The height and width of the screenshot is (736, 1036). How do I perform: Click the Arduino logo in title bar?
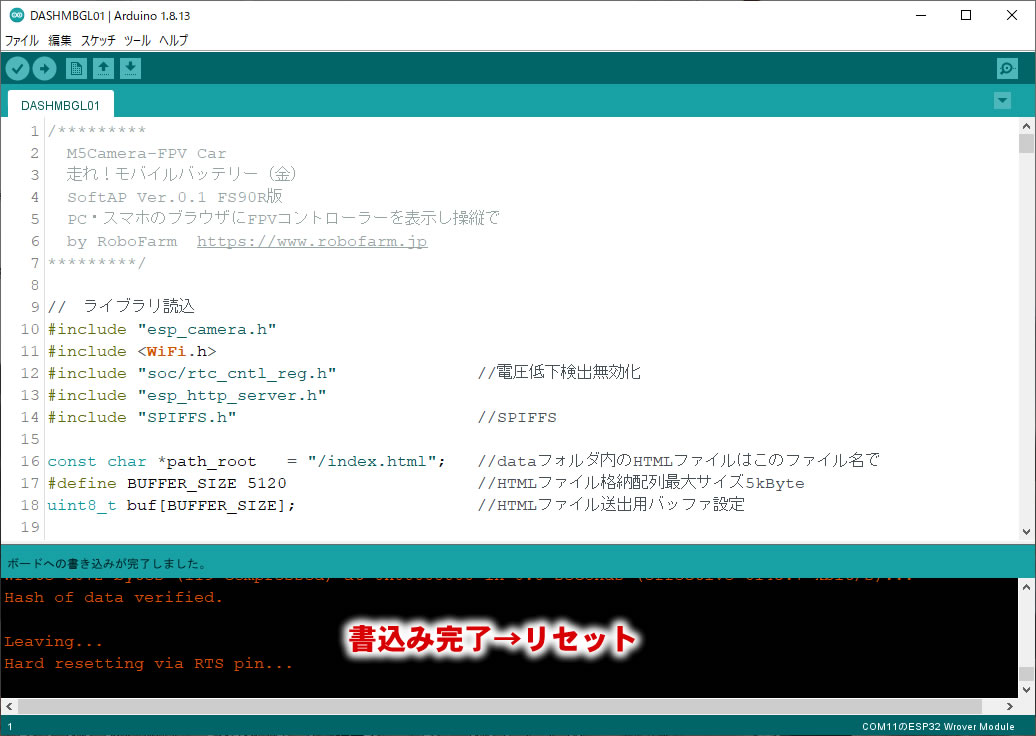[16, 15]
